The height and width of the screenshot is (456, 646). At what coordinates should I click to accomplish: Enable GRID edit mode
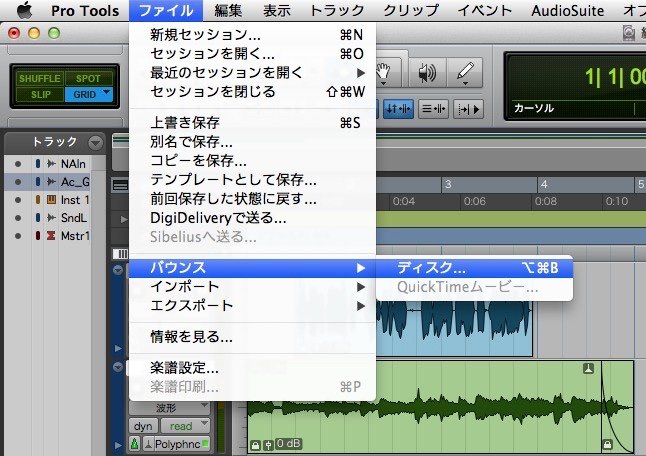pyautogui.click(x=84, y=95)
